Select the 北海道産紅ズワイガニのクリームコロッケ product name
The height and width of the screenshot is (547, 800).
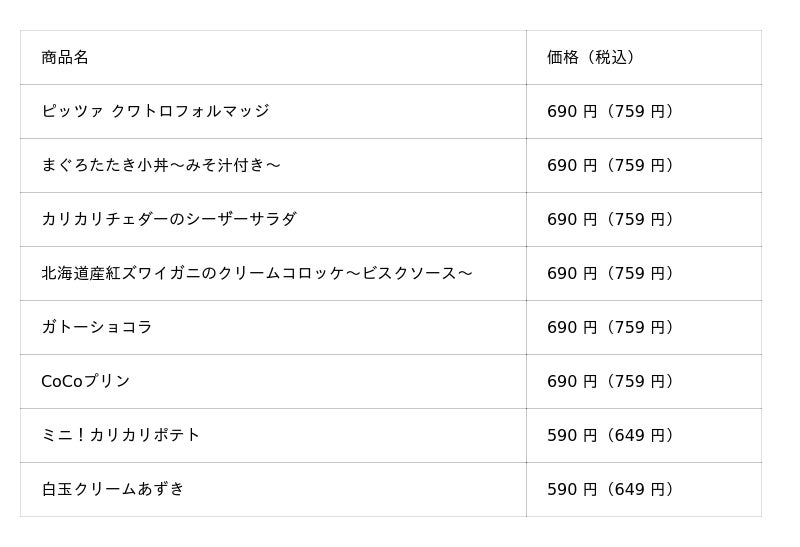point(256,274)
